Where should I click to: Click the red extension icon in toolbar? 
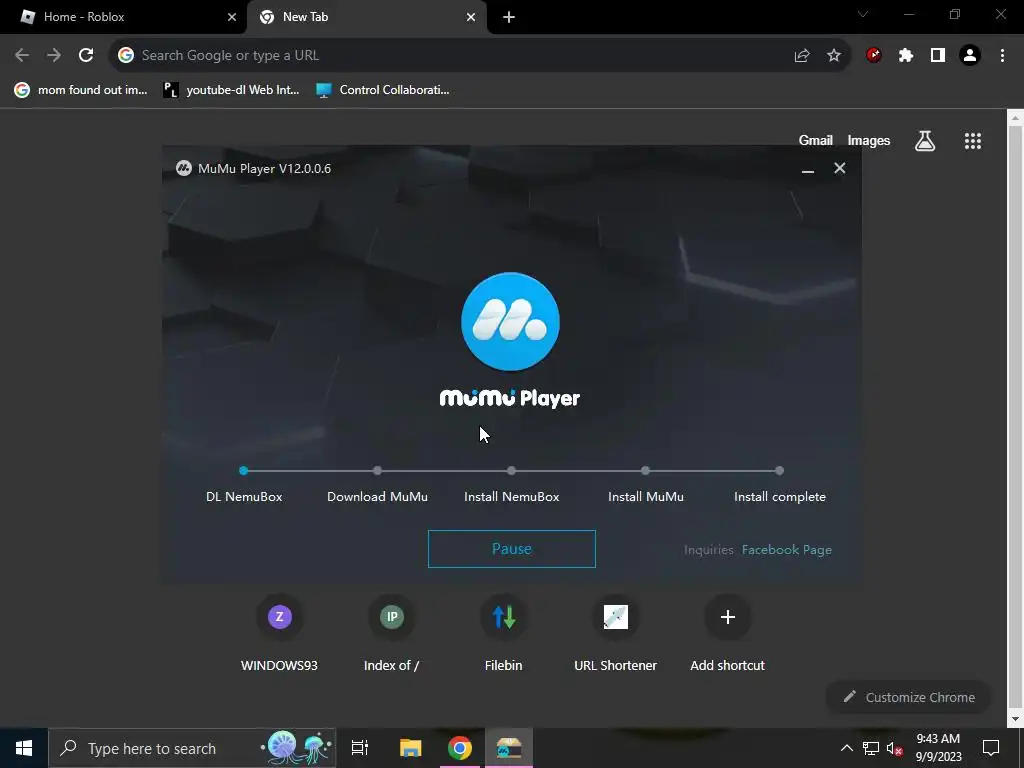point(873,56)
